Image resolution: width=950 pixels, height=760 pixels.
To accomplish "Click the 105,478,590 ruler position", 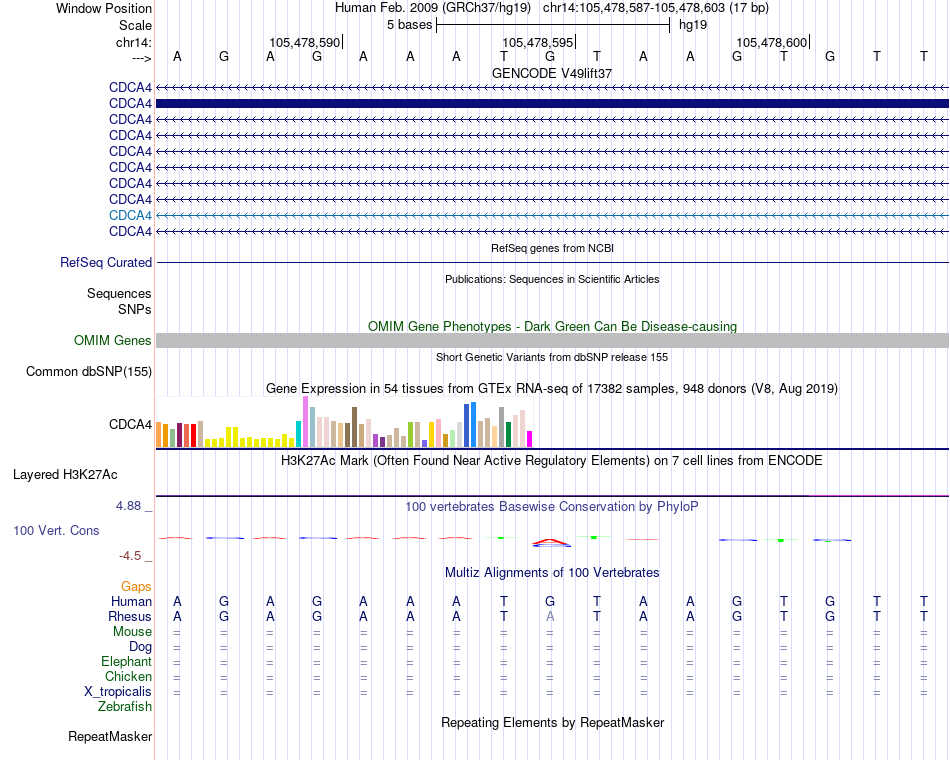I will point(305,42).
